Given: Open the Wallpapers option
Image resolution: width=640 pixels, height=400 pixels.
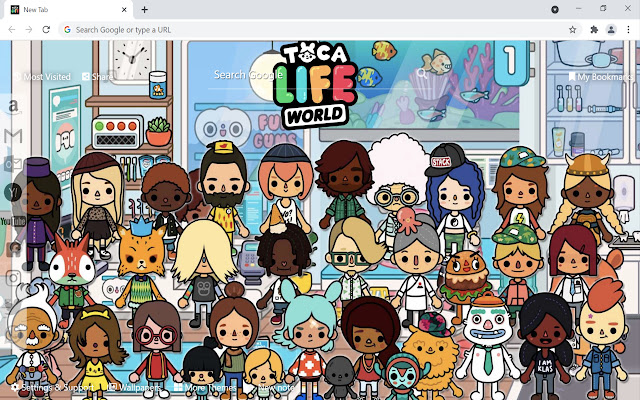Looking at the screenshot, I should (x=134, y=387).
